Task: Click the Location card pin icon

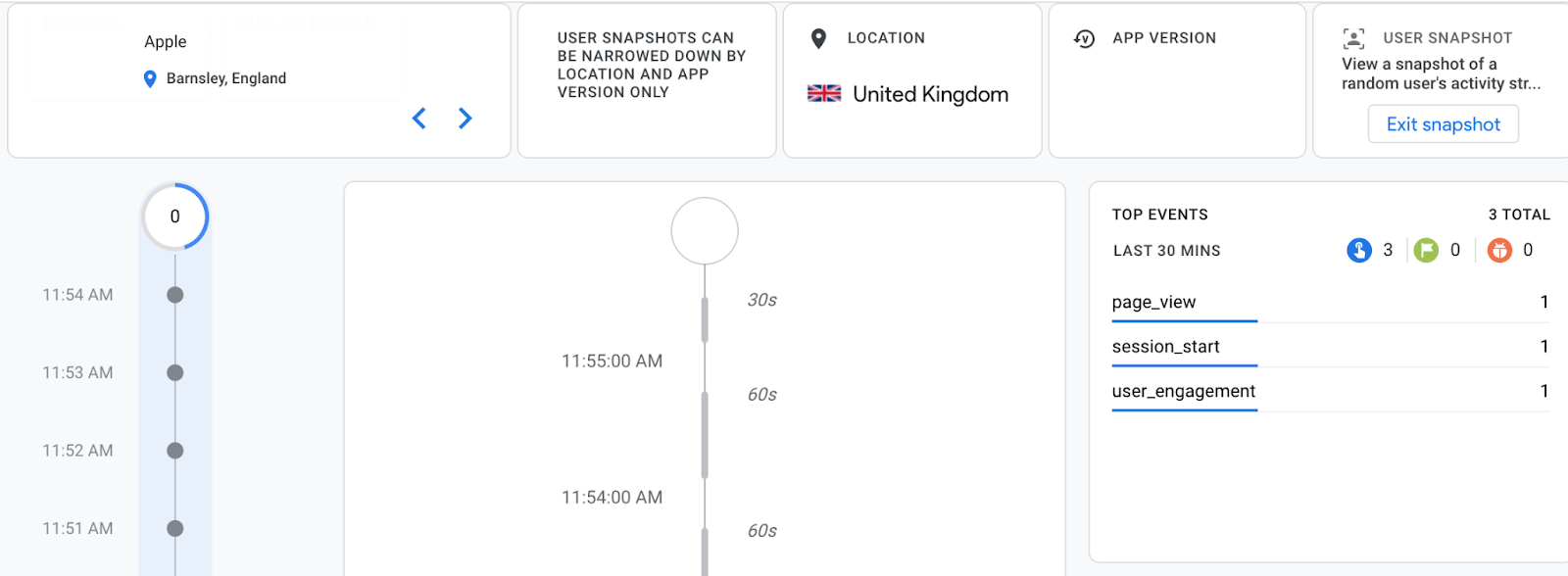Action: pos(819,38)
